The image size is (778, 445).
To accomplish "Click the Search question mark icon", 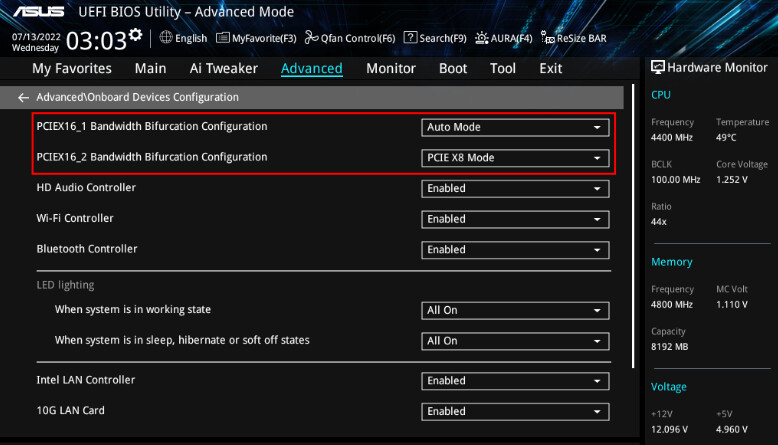I will coord(410,38).
